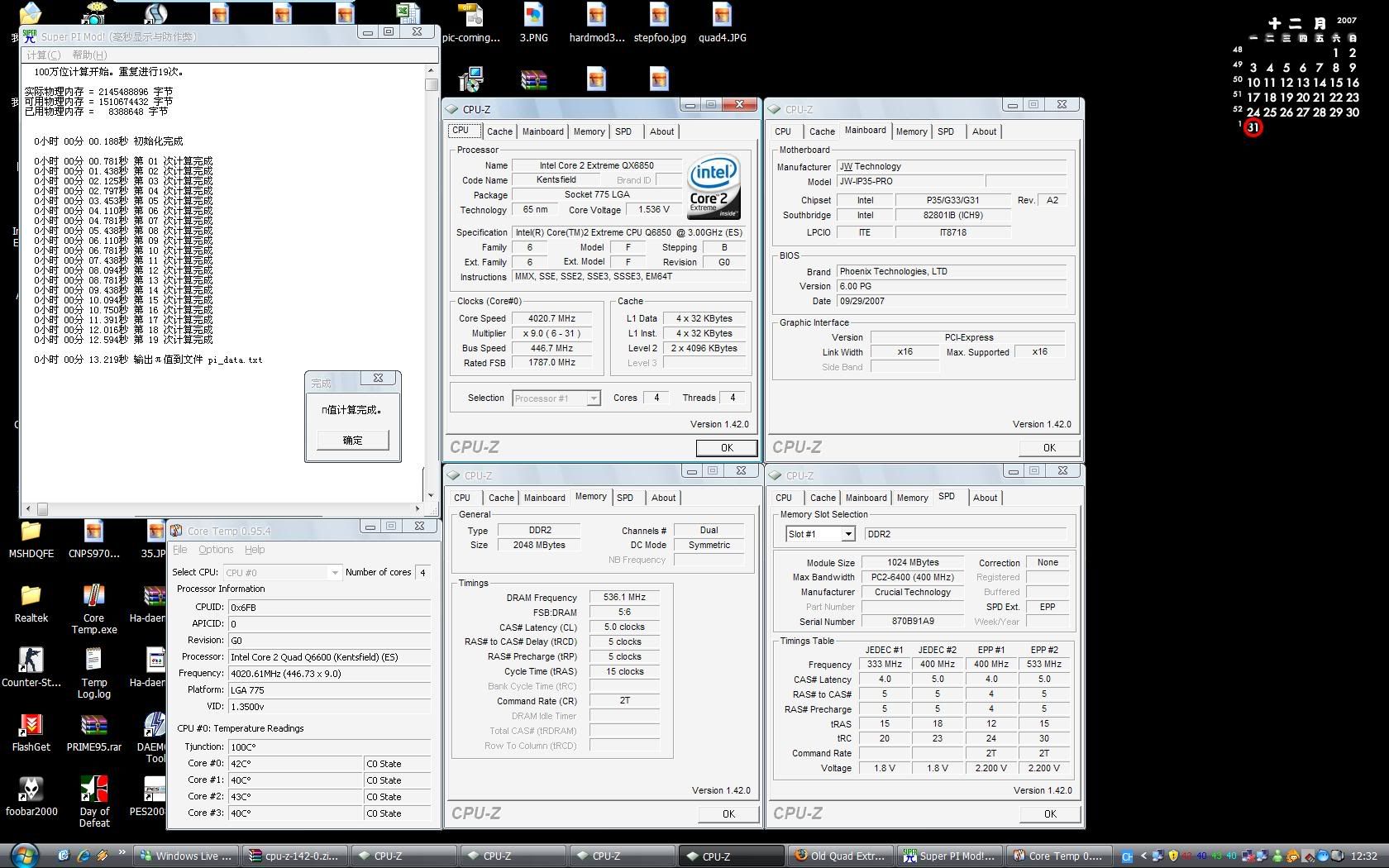This screenshot has width=1389, height=868.
Task: Click OK in top-left CPU-Z CPU window
Action: 727,447
